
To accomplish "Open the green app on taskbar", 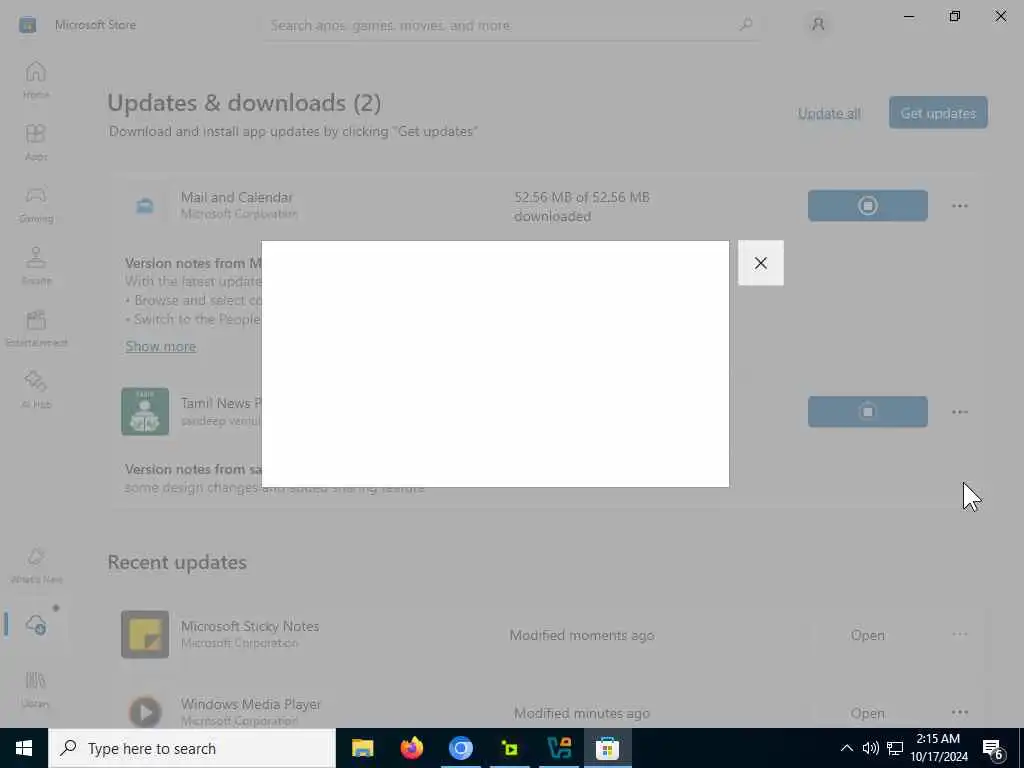I will (509, 748).
